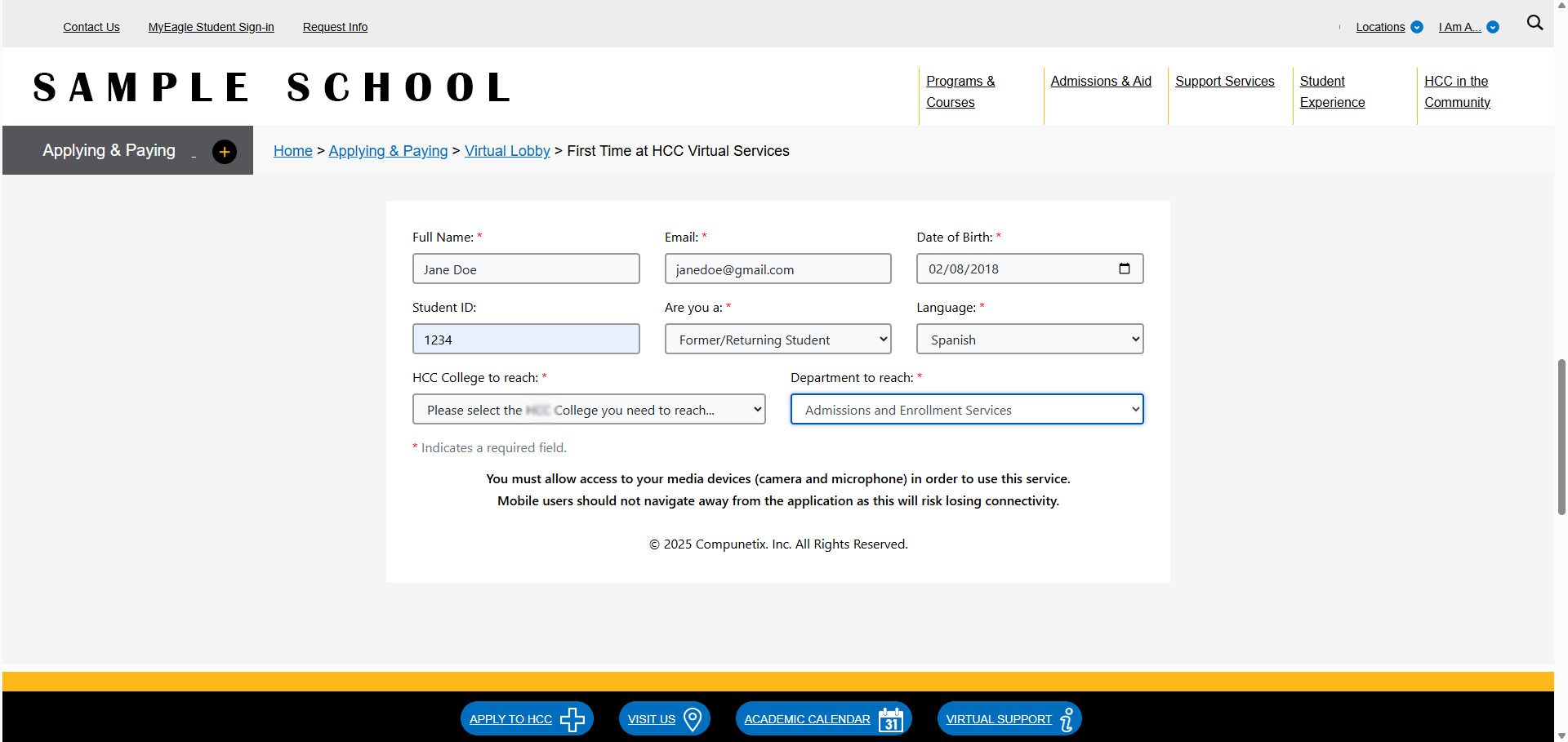
Task: Expand Applying & Paying plus icon
Action: (x=225, y=152)
